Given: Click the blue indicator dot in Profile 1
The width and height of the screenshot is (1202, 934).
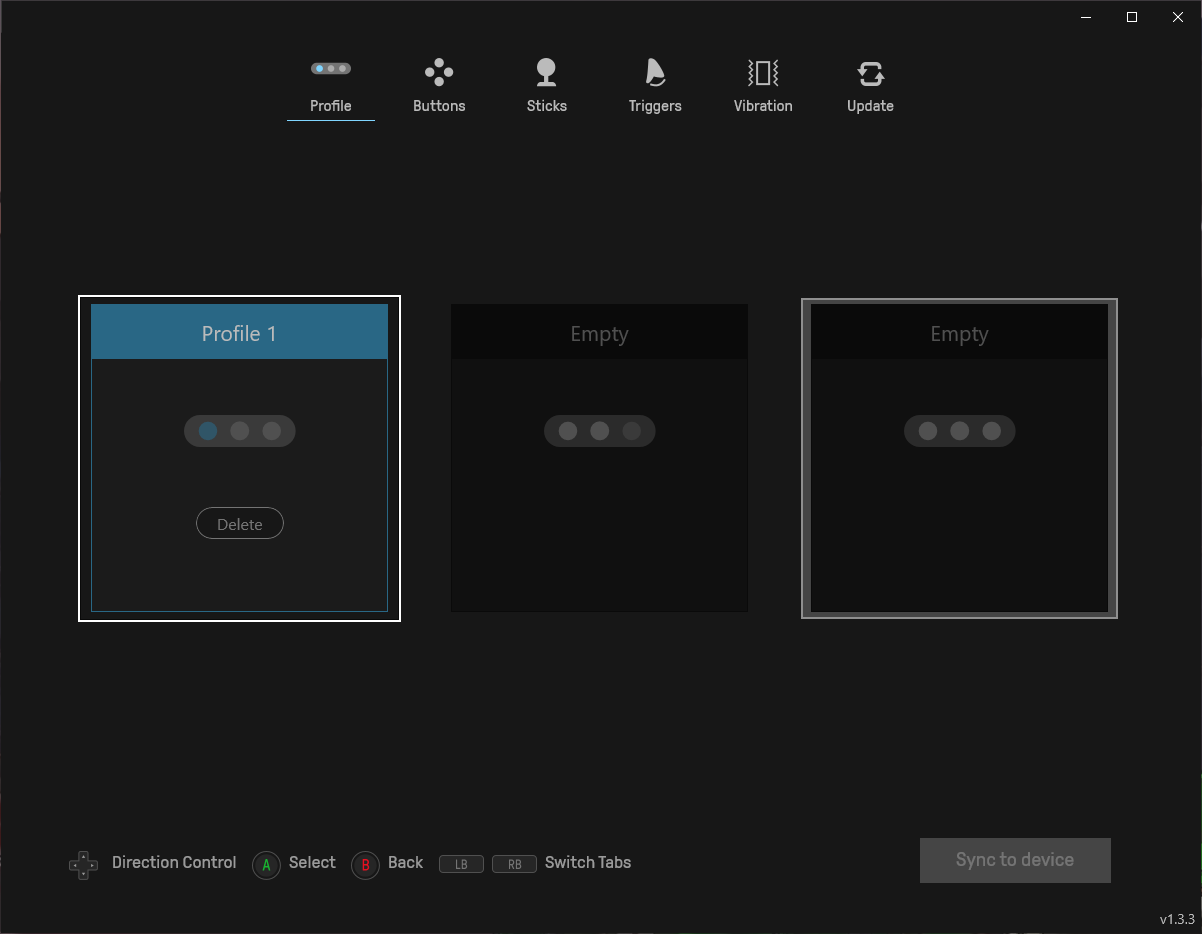Looking at the screenshot, I should [208, 431].
